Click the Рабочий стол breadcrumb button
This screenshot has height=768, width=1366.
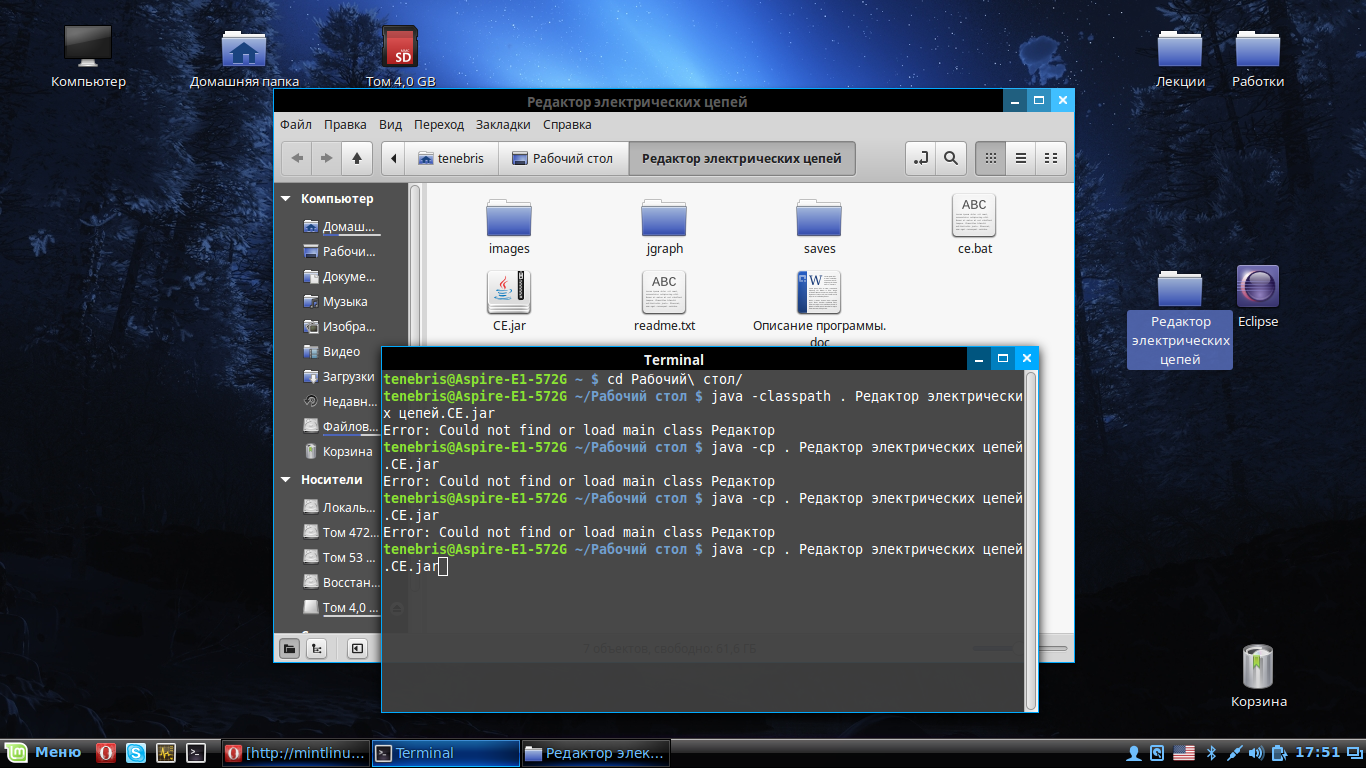pyautogui.click(x=562, y=158)
